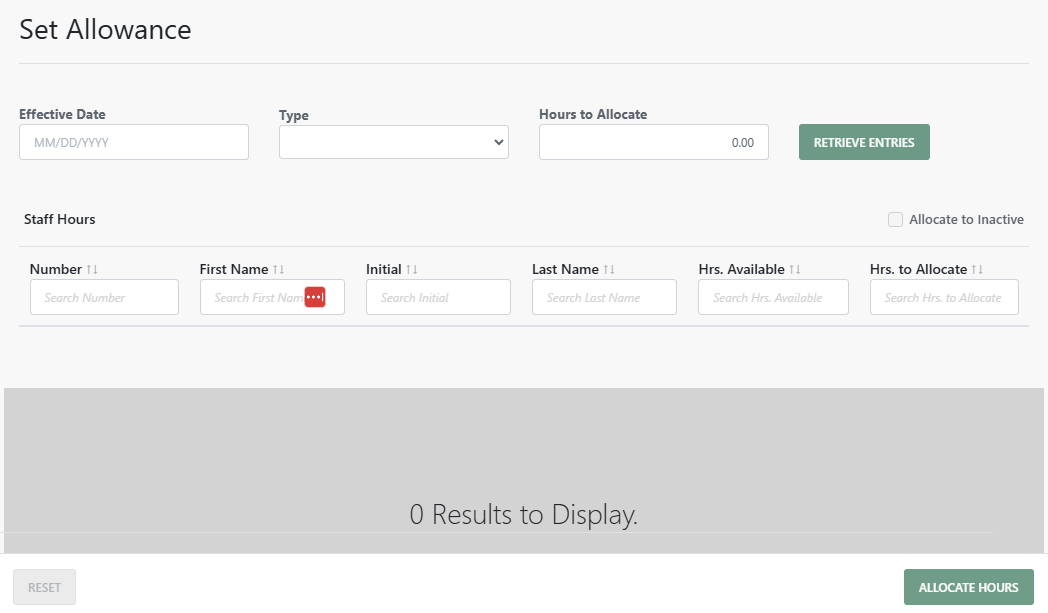Sort the Number column
Viewport: 1048px width, 613px height.
[90, 268]
